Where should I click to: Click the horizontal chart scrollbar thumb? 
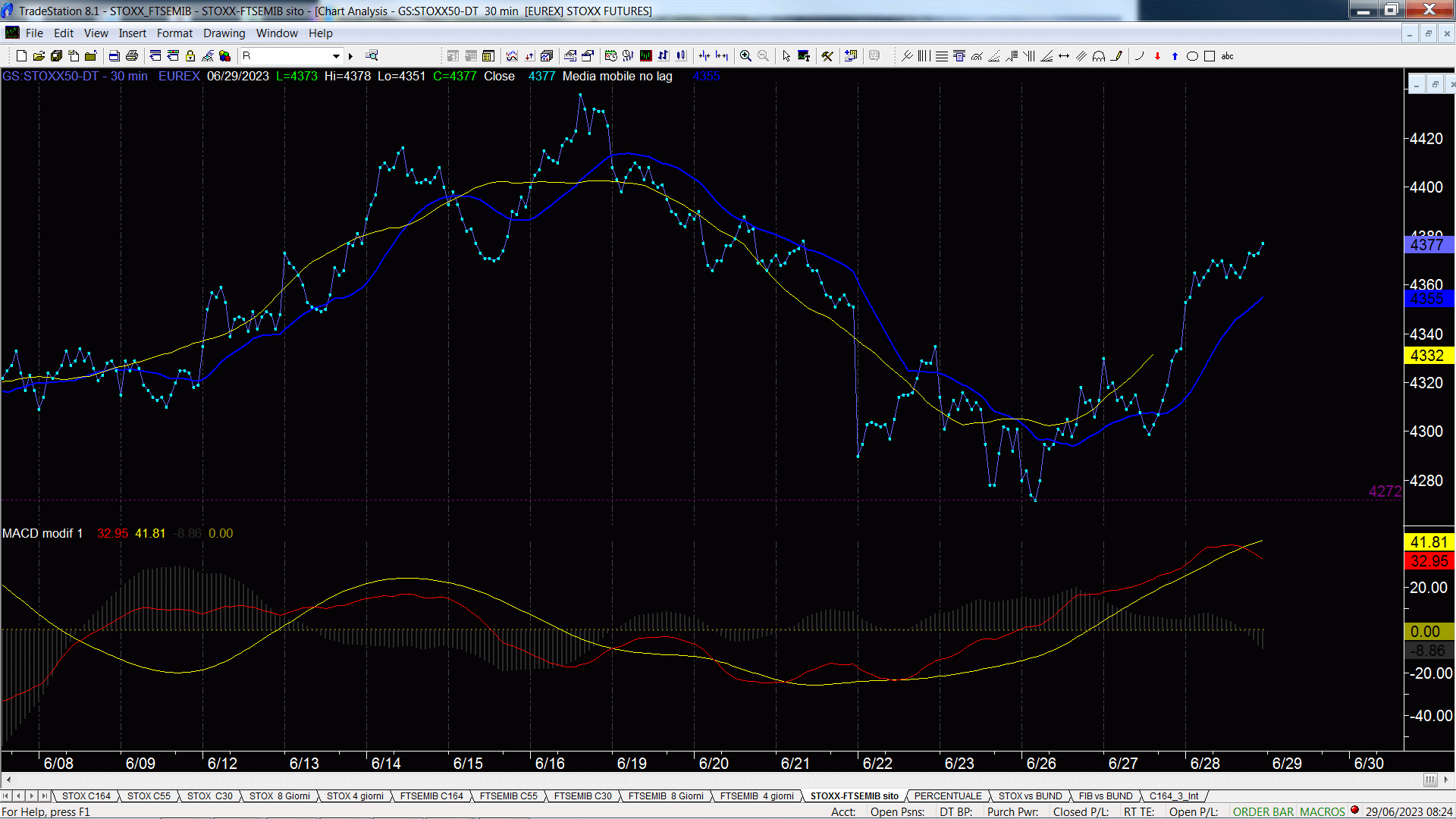click(1429, 780)
